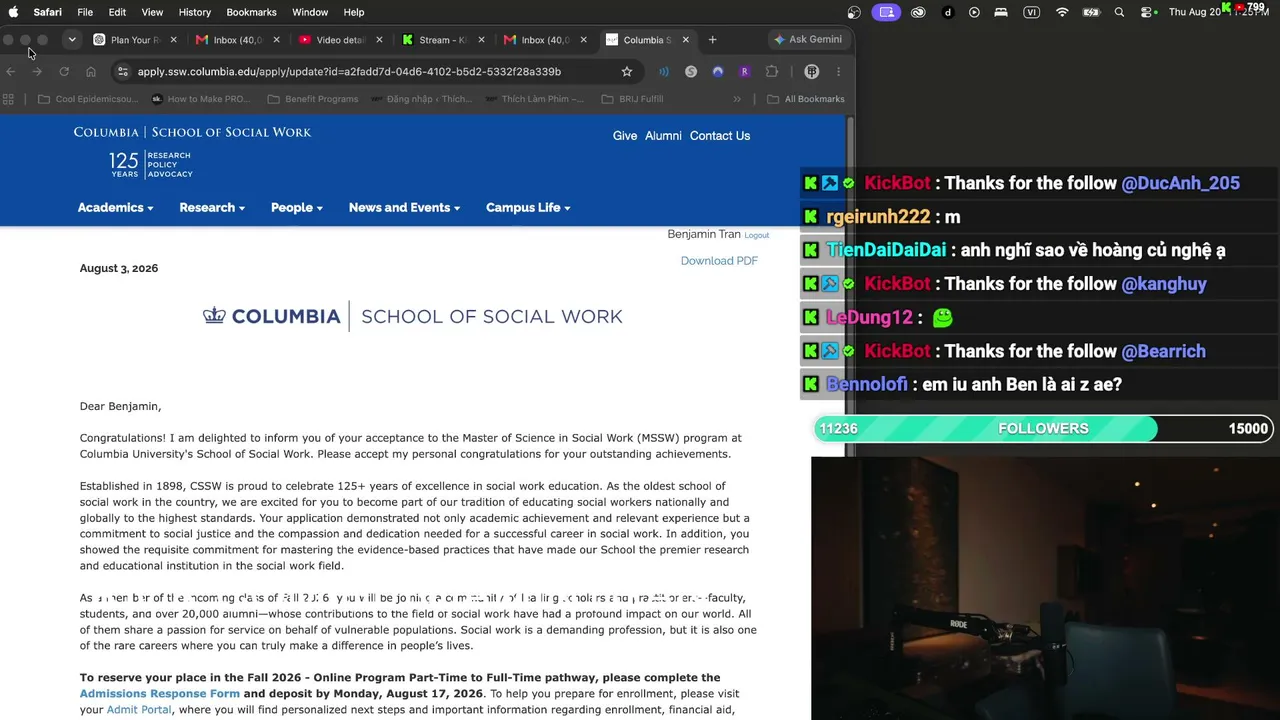Viewport: 1280px width, 720px height.
Task: Click the Logout link
Action: tap(757, 236)
